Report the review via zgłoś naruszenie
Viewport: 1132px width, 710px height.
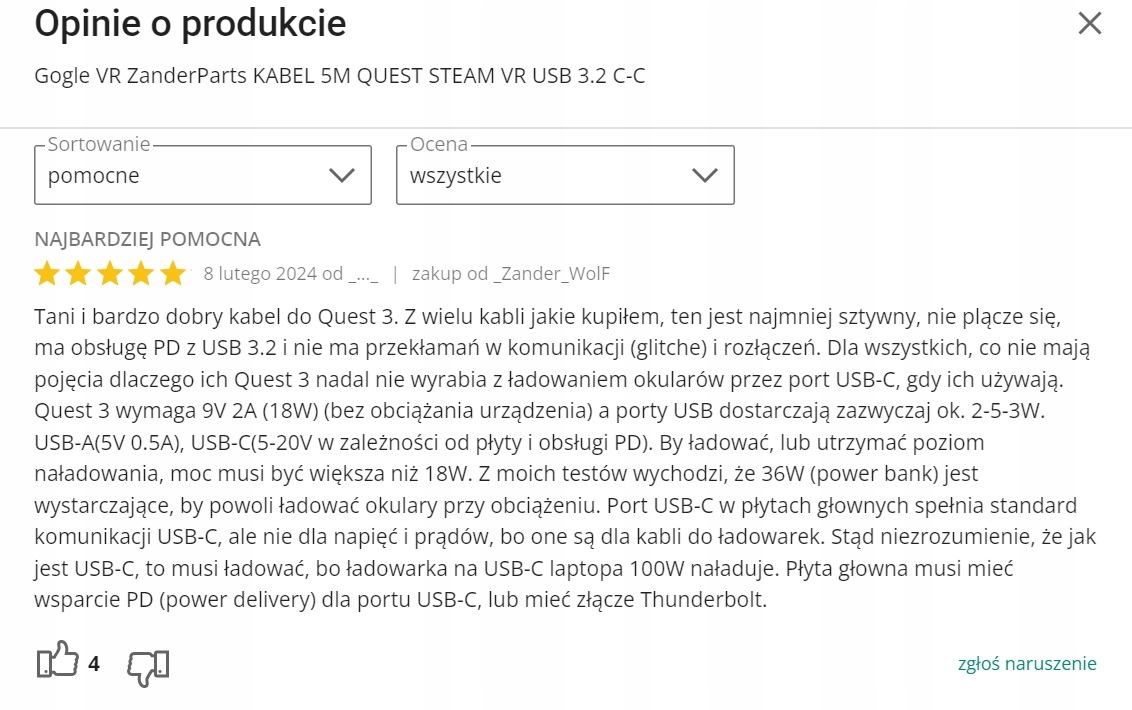[x=1027, y=663]
